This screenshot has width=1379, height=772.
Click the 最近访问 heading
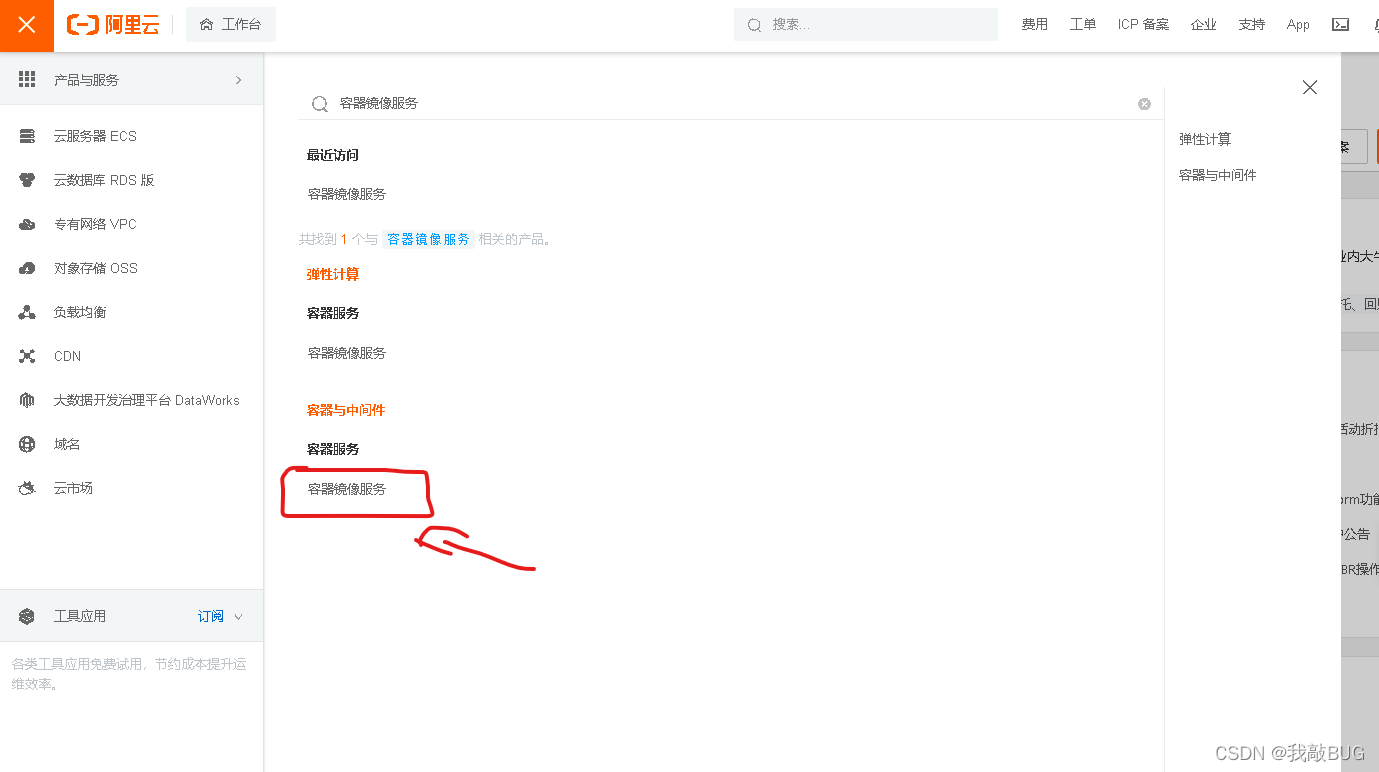(x=333, y=155)
